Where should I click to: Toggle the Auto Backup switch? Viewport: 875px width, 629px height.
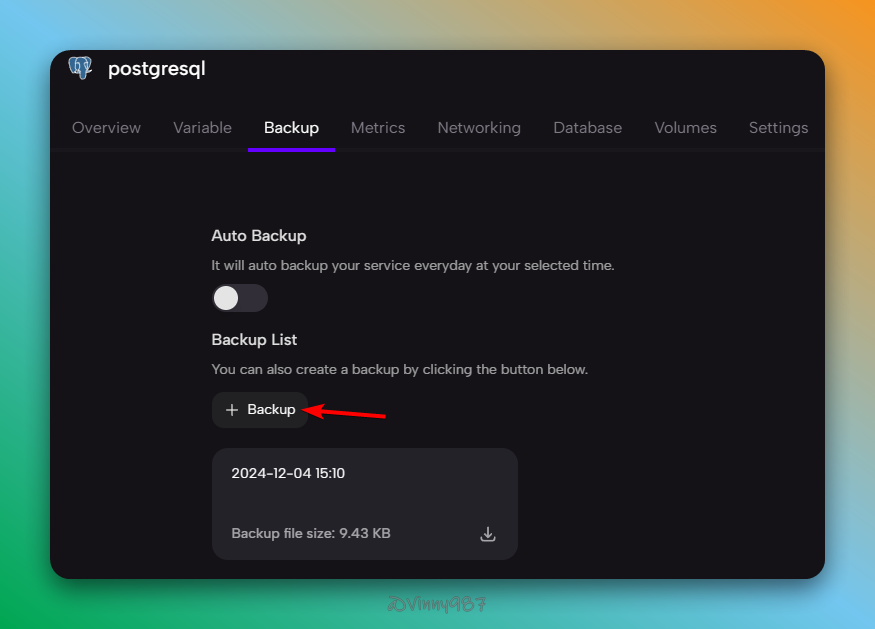pos(240,298)
